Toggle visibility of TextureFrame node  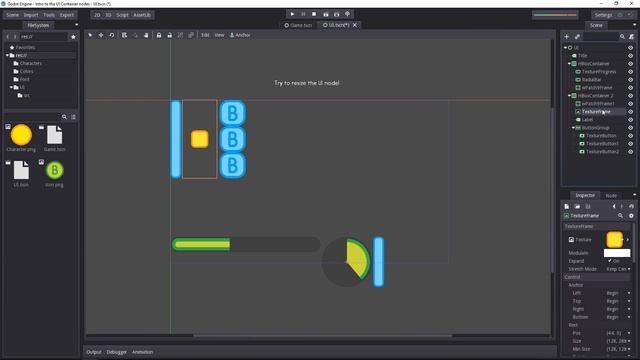[631, 111]
